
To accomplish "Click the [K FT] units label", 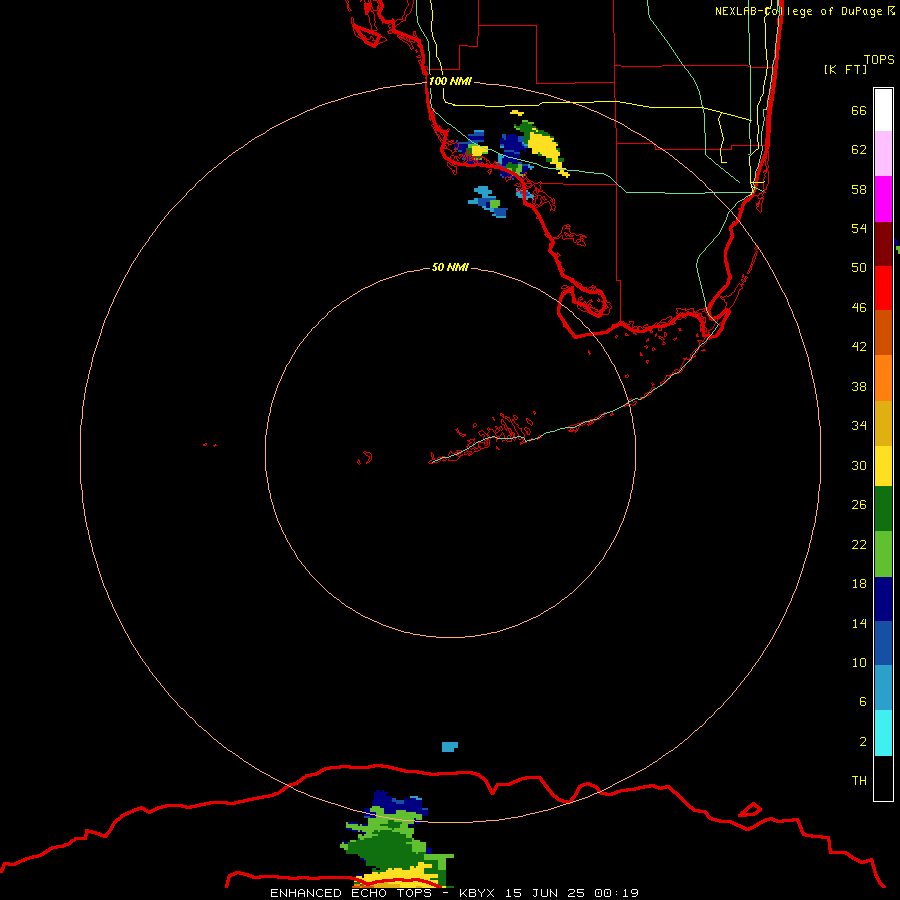I will 845,69.
